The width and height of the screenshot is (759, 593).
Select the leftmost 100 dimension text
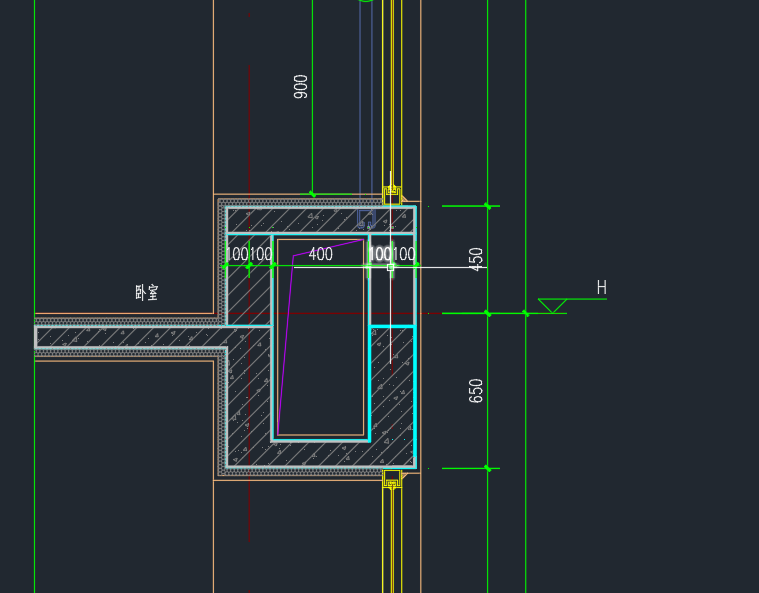[x=236, y=255]
